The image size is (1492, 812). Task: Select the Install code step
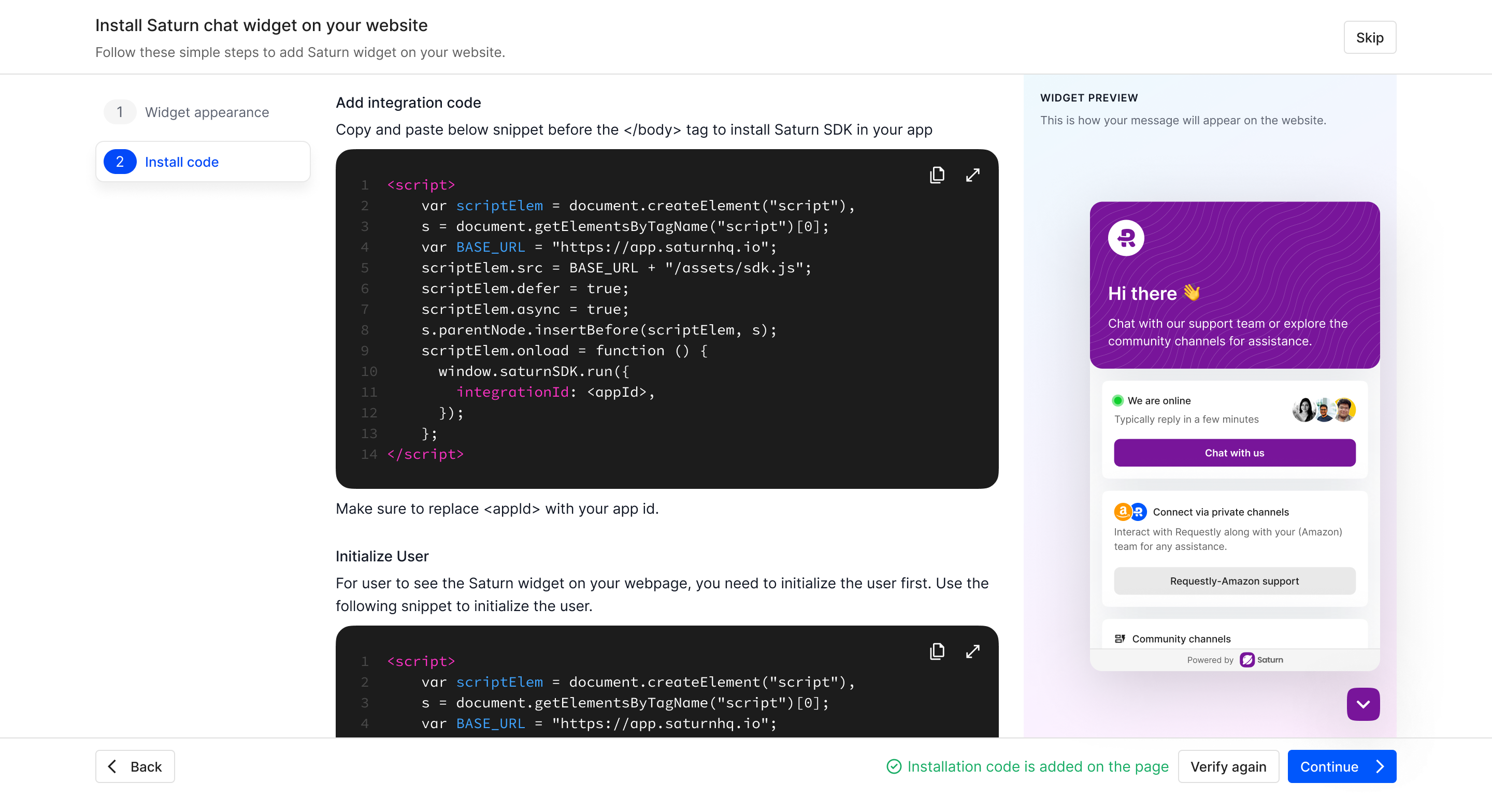pos(203,162)
